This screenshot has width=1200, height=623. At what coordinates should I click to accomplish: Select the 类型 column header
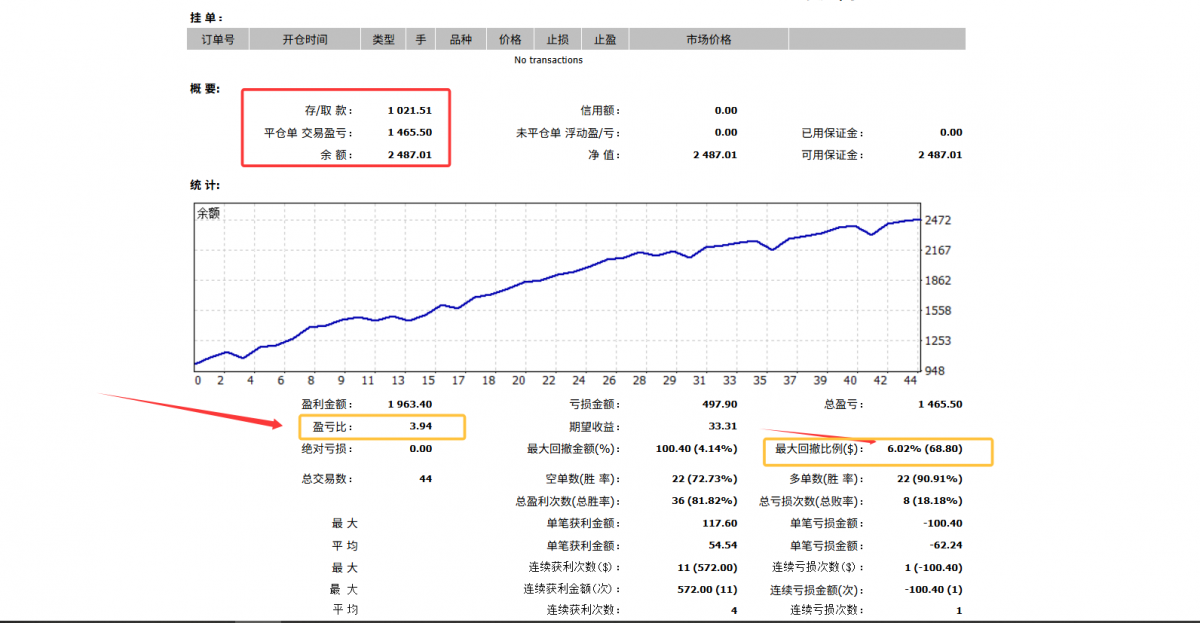click(383, 40)
